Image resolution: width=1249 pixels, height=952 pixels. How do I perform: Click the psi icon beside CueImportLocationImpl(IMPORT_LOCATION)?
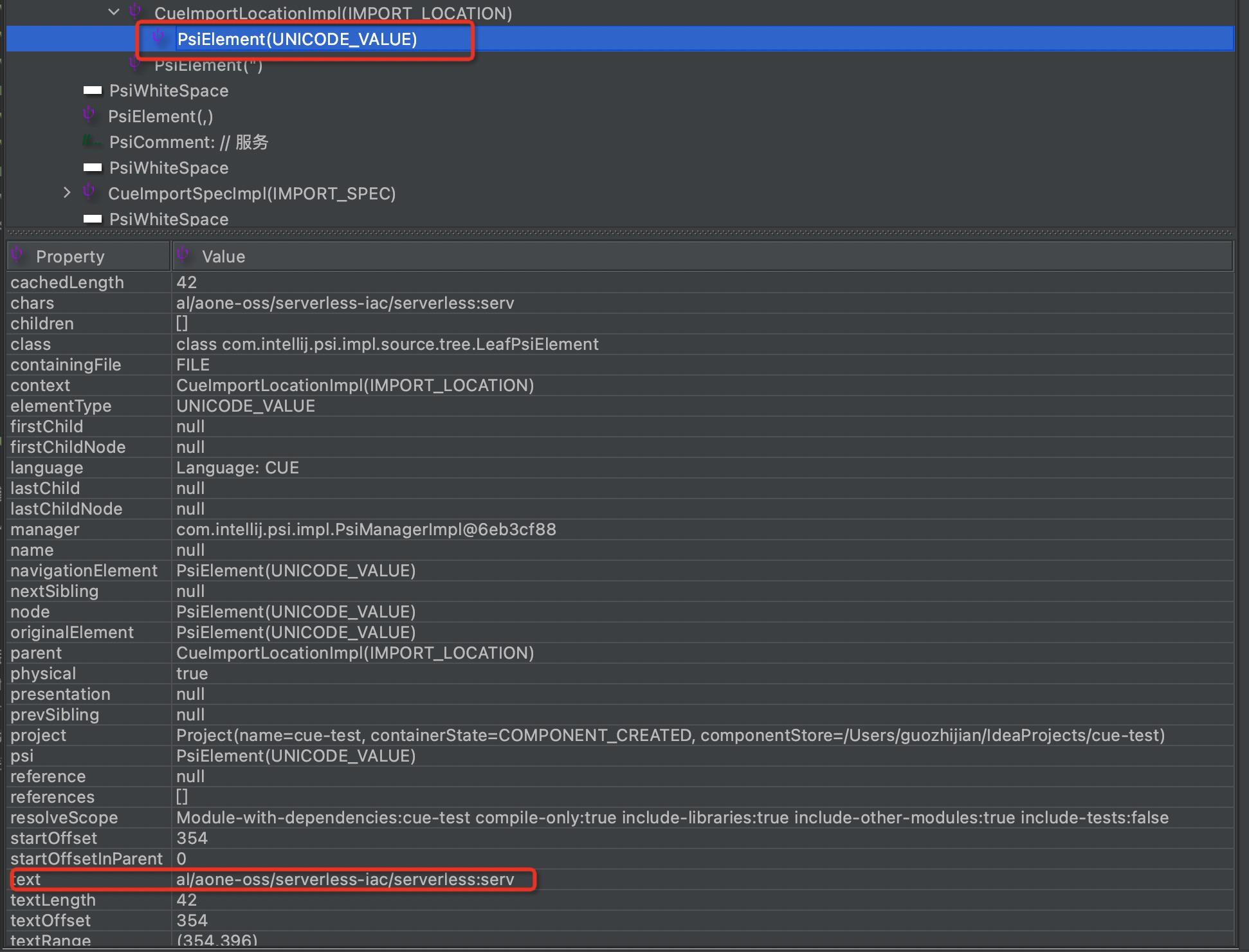135,12
